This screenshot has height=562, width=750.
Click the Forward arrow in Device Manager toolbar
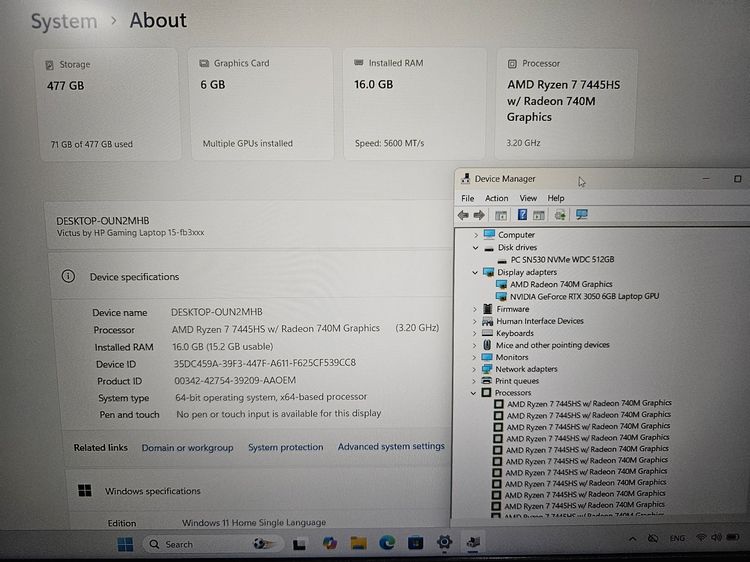click(x=479, y=215)
